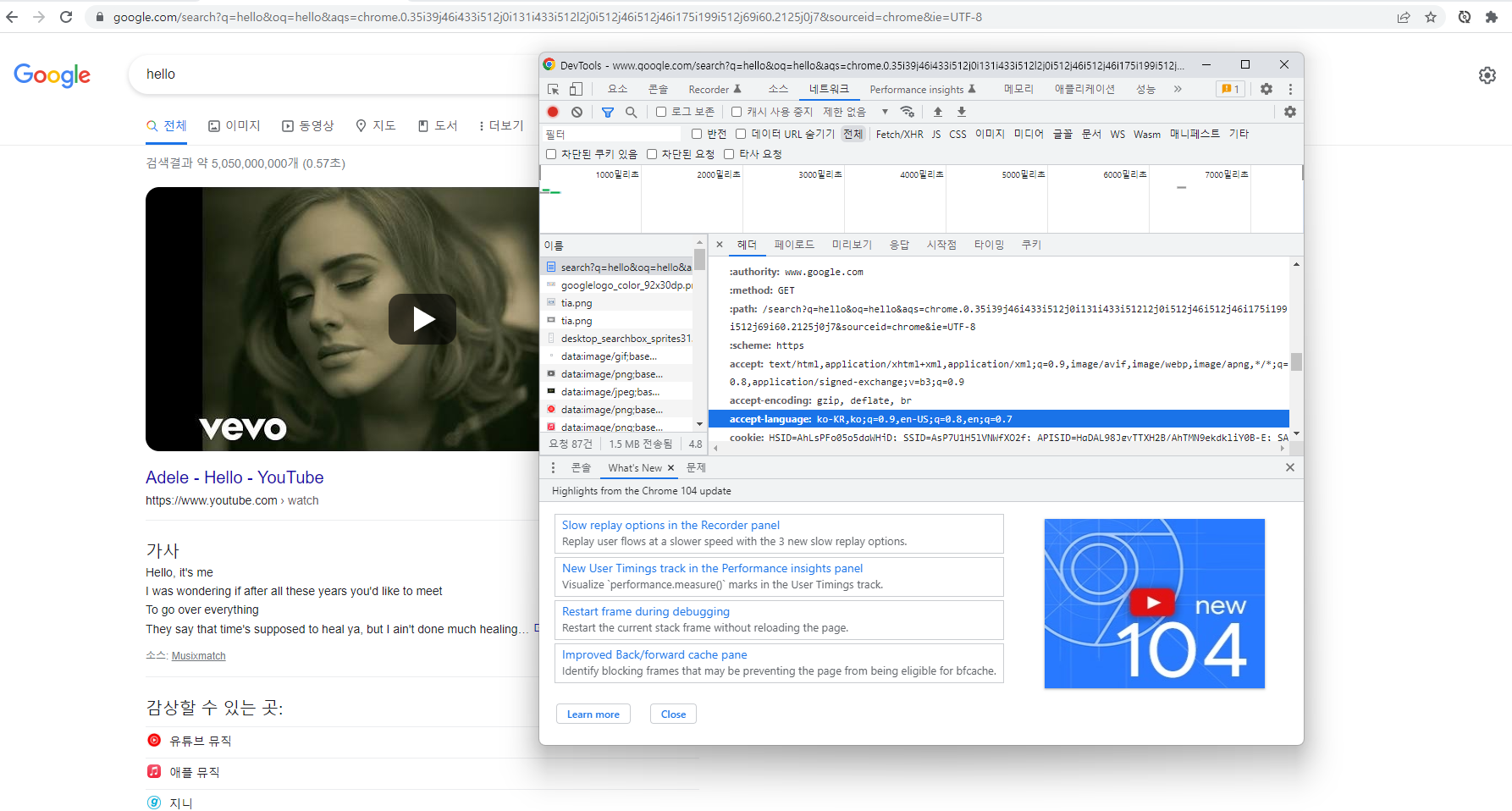Open the drawer's three-dot menu beside 콘솔

coord(554,467)
